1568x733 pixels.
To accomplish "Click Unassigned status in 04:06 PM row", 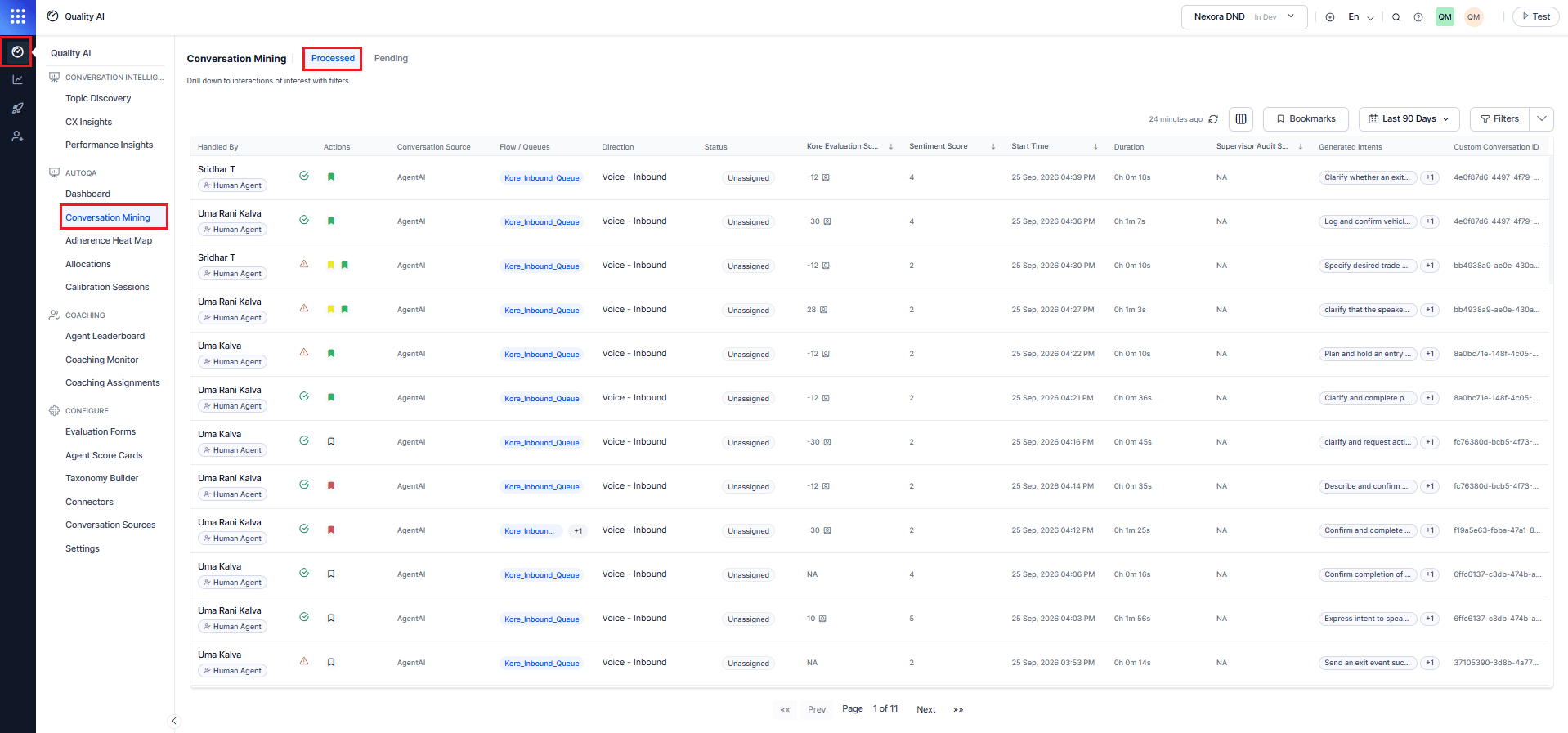I will pyautogui.click(x=748, y=575).
